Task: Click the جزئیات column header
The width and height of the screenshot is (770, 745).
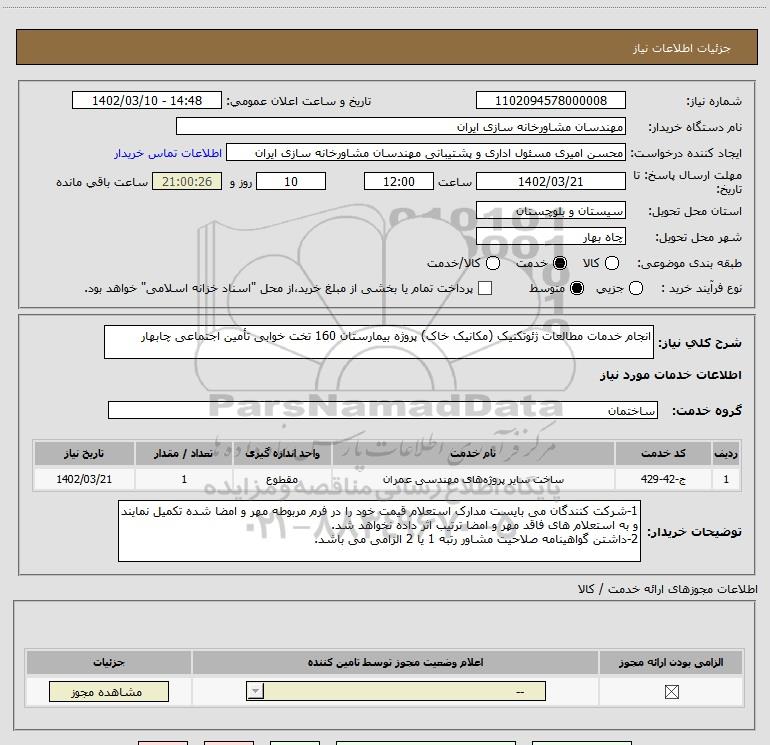Action: pos(109,662)
